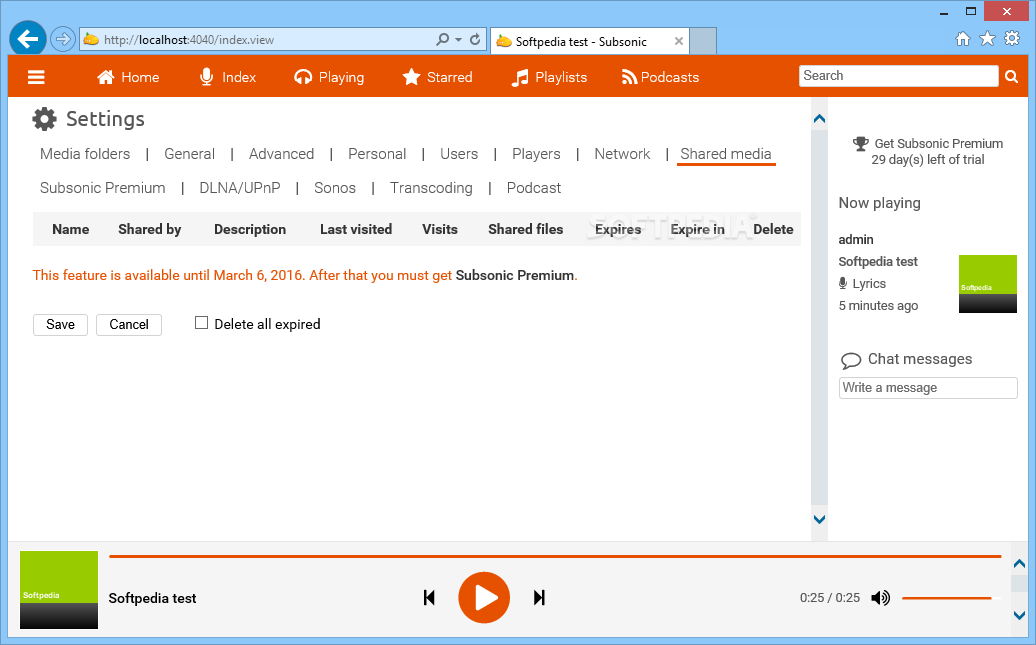The height and width of the screenshot is (645, 1036).
Task: Click the magnifier search icon
Action: pyautogui.click(x=1012, y=77)
